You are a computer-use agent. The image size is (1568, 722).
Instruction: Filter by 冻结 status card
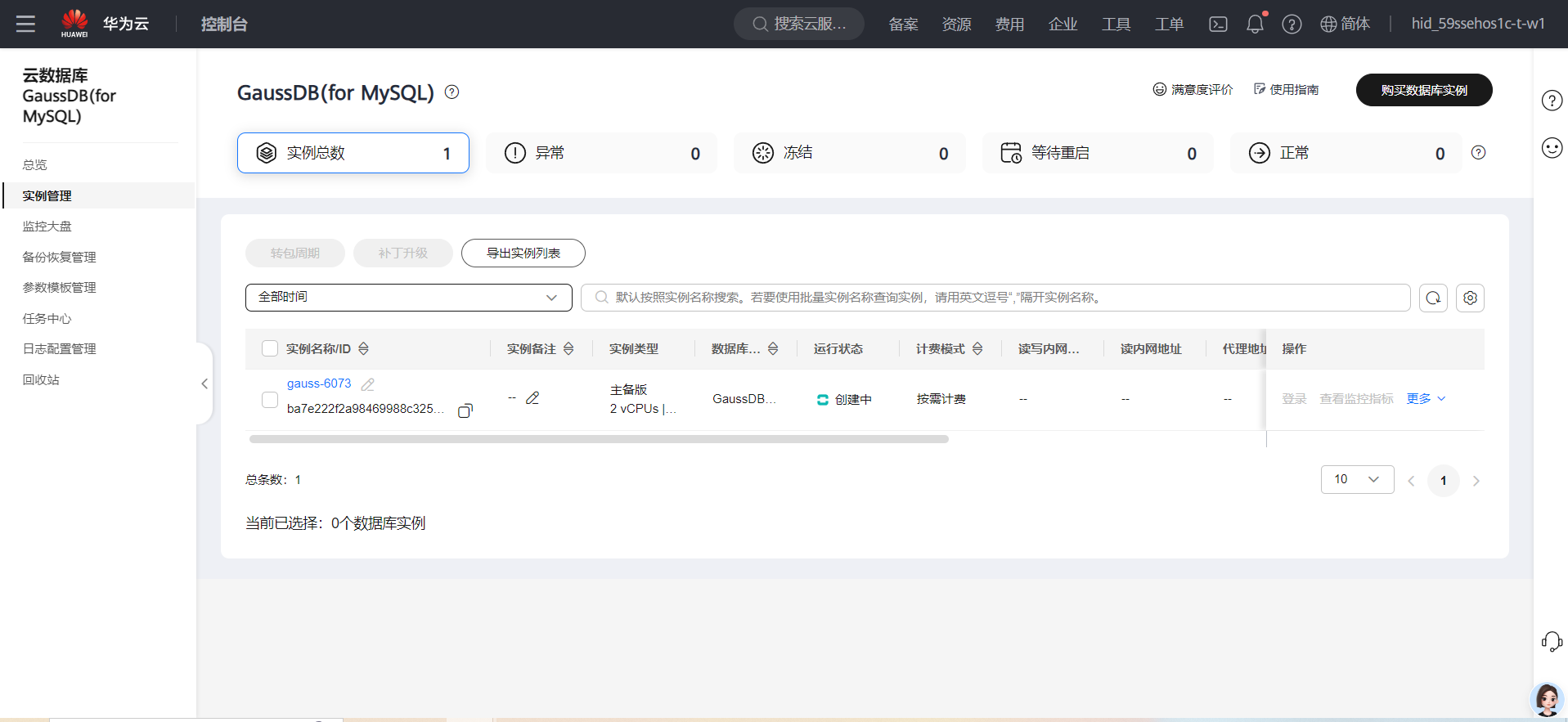click(850, 153)
